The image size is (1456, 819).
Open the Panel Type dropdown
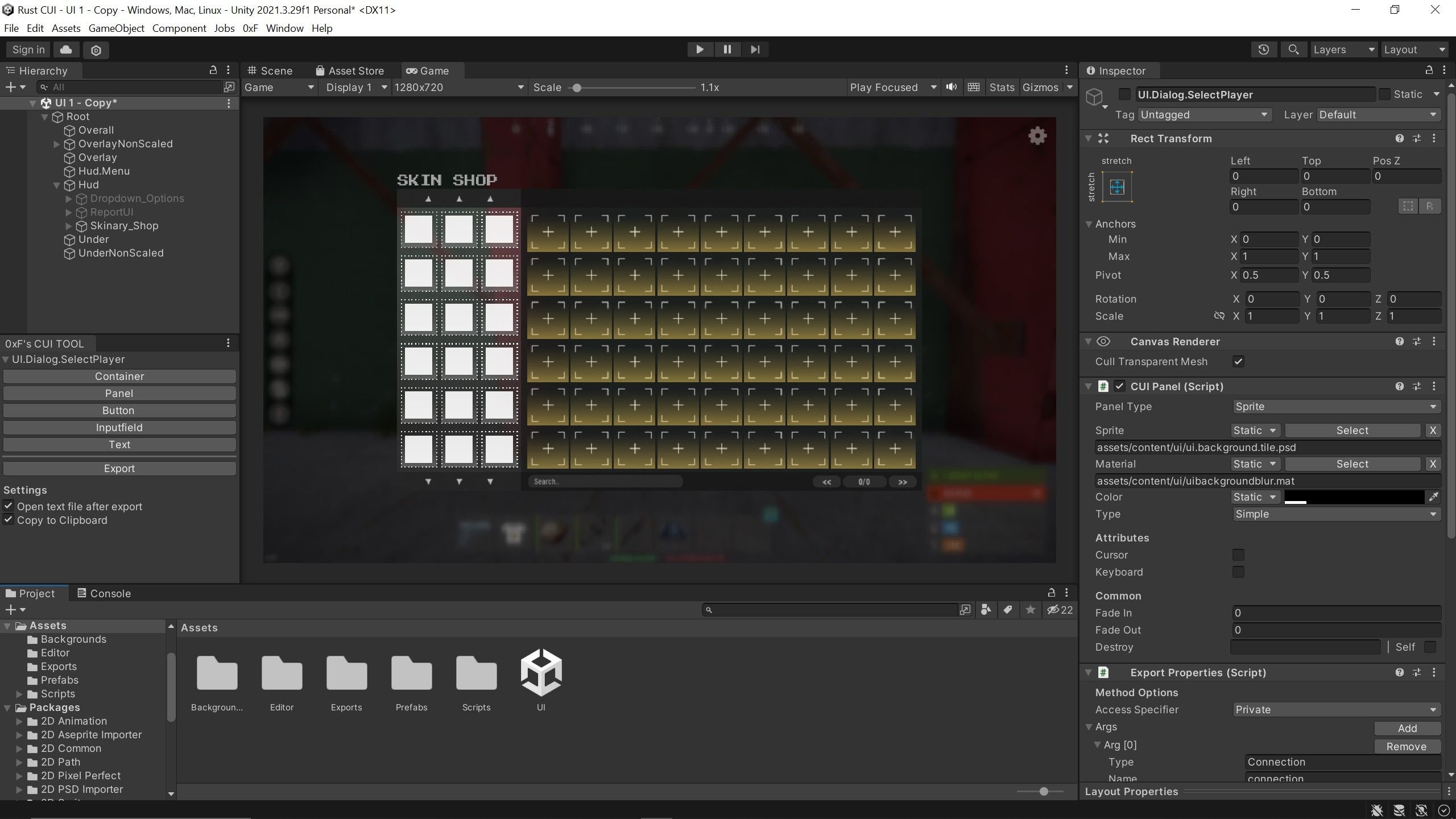pyautogui.click(x=1335, y=407)
